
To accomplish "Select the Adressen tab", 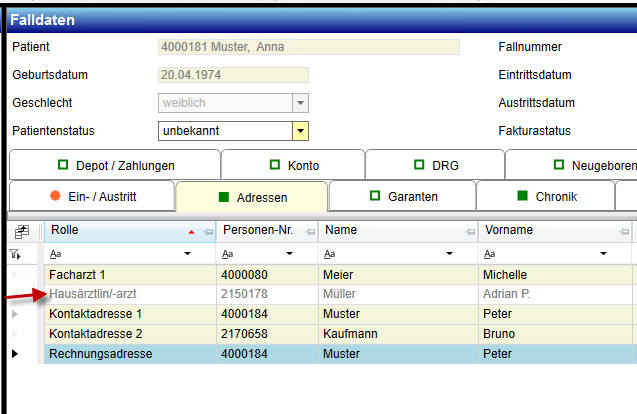I will (252, 197).
